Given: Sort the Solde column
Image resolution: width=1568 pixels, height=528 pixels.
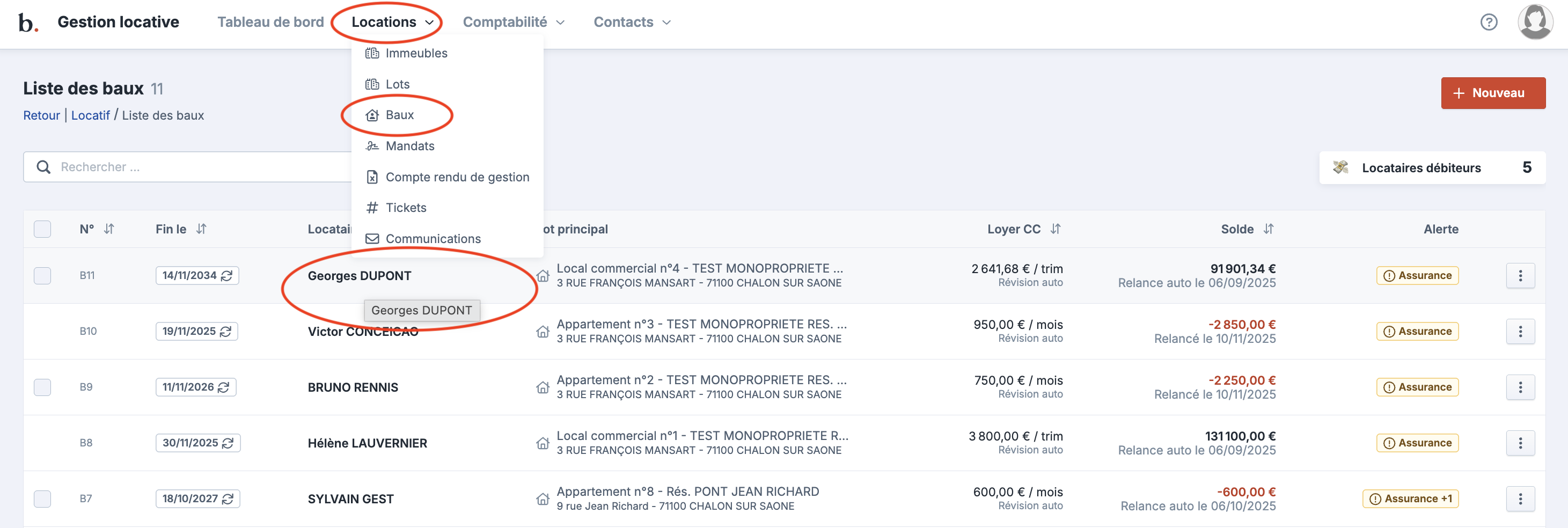Looking at the screenshot, I should 1269,229.
